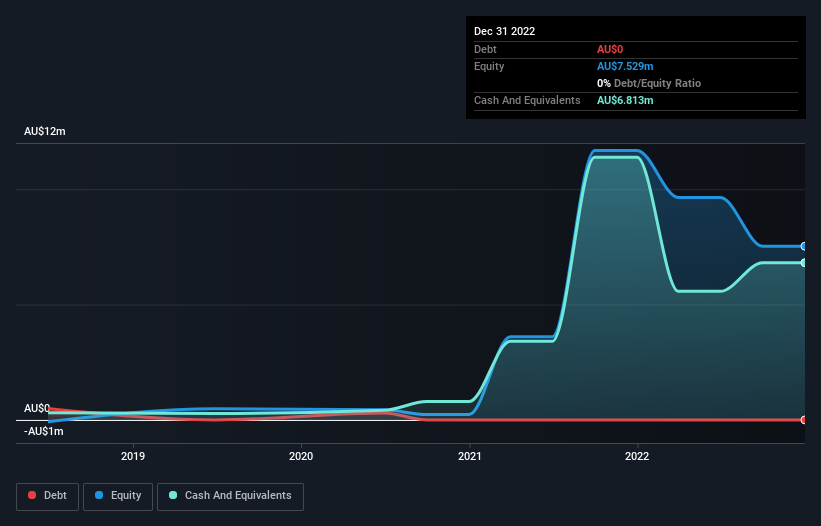Select the Equity endpoint marker on chart
Screen dimensions: 821x526
coord(804,246)
